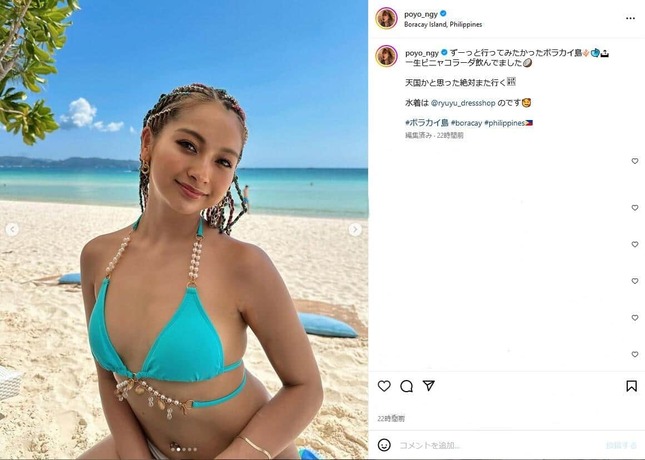Open comments via speech bubble icon
Viewport: 645px width, 460px height.
[406, 386]
